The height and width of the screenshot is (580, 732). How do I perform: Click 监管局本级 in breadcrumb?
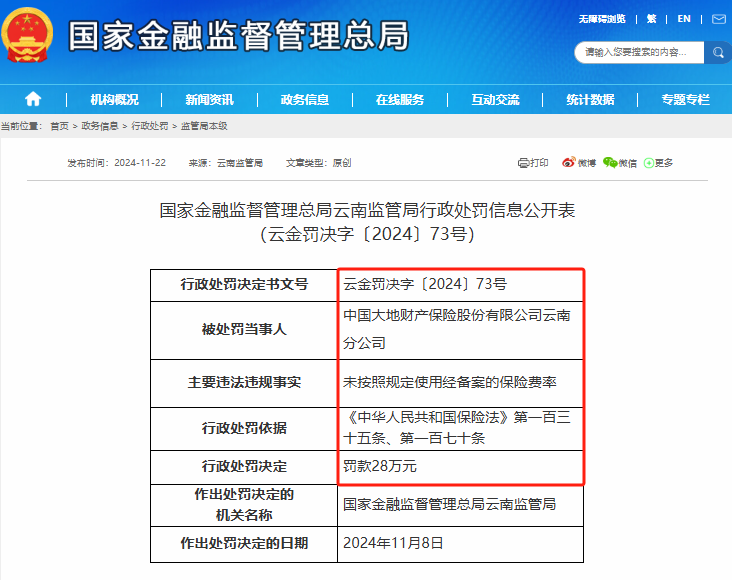click(204, 126)
